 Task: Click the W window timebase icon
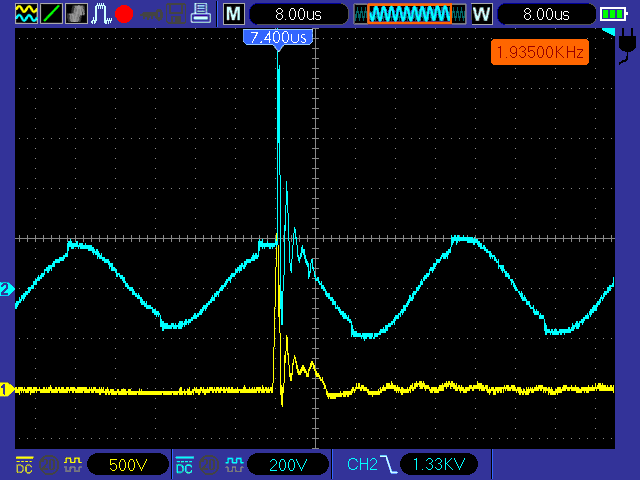[481, 14]
